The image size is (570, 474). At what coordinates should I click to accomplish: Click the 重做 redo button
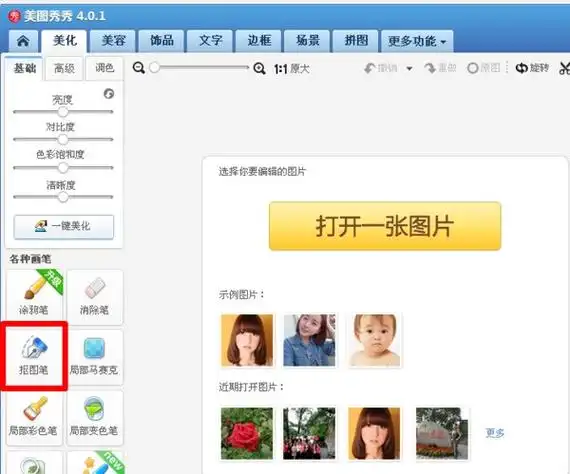440,68
